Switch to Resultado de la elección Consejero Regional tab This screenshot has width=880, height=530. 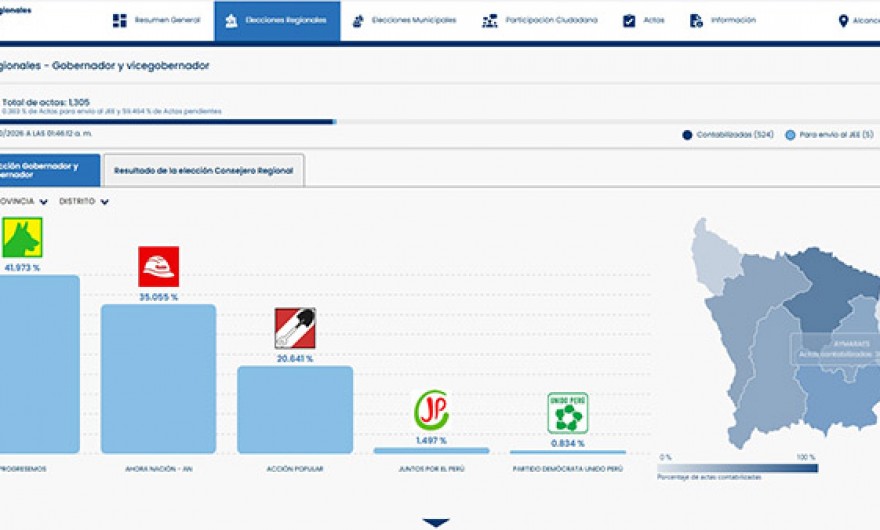coord(204,170)
